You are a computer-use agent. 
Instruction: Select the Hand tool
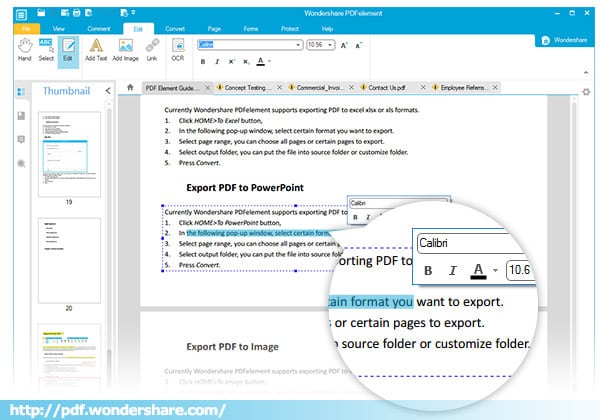[x=24, y=50]
